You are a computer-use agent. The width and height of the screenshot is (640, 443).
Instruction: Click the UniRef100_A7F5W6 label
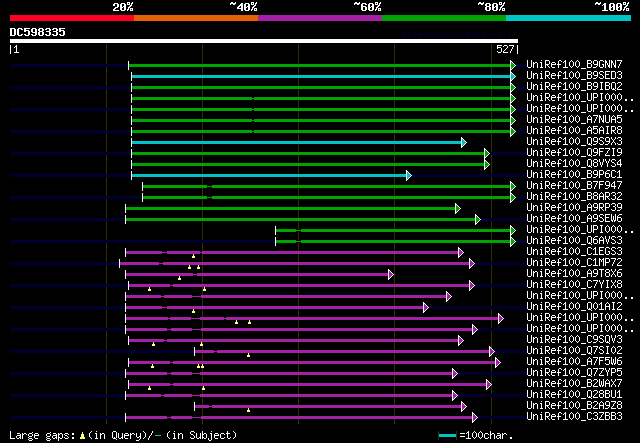pos(574,362)
